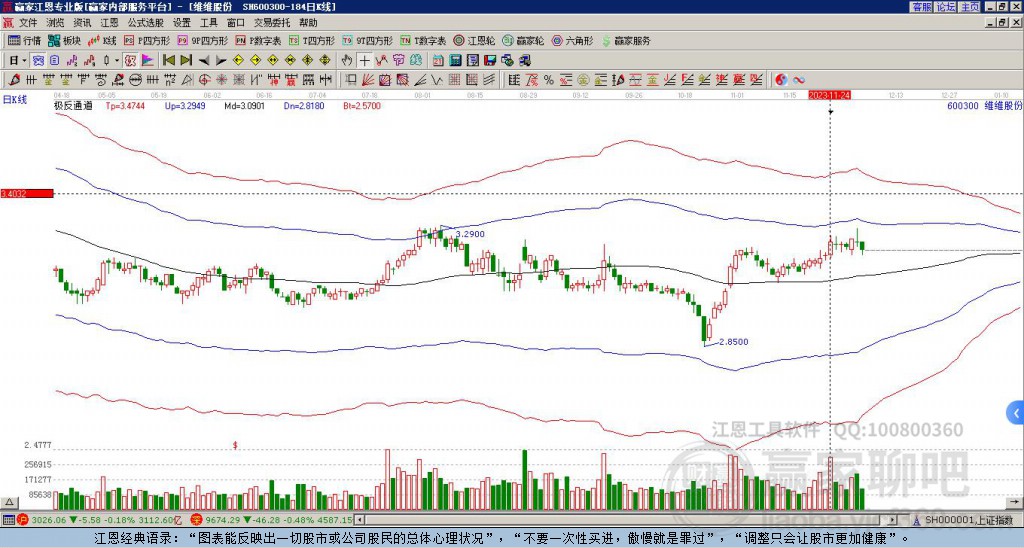Jump to first bar with skip-to-start icon
This screenshot has height=548, width=1024.
coord(169,61)
